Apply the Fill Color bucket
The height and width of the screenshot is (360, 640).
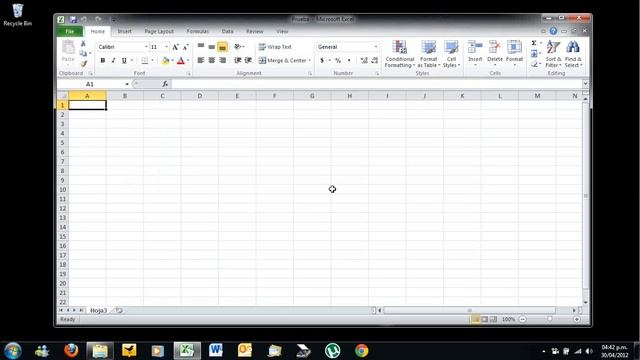point(165,60)
